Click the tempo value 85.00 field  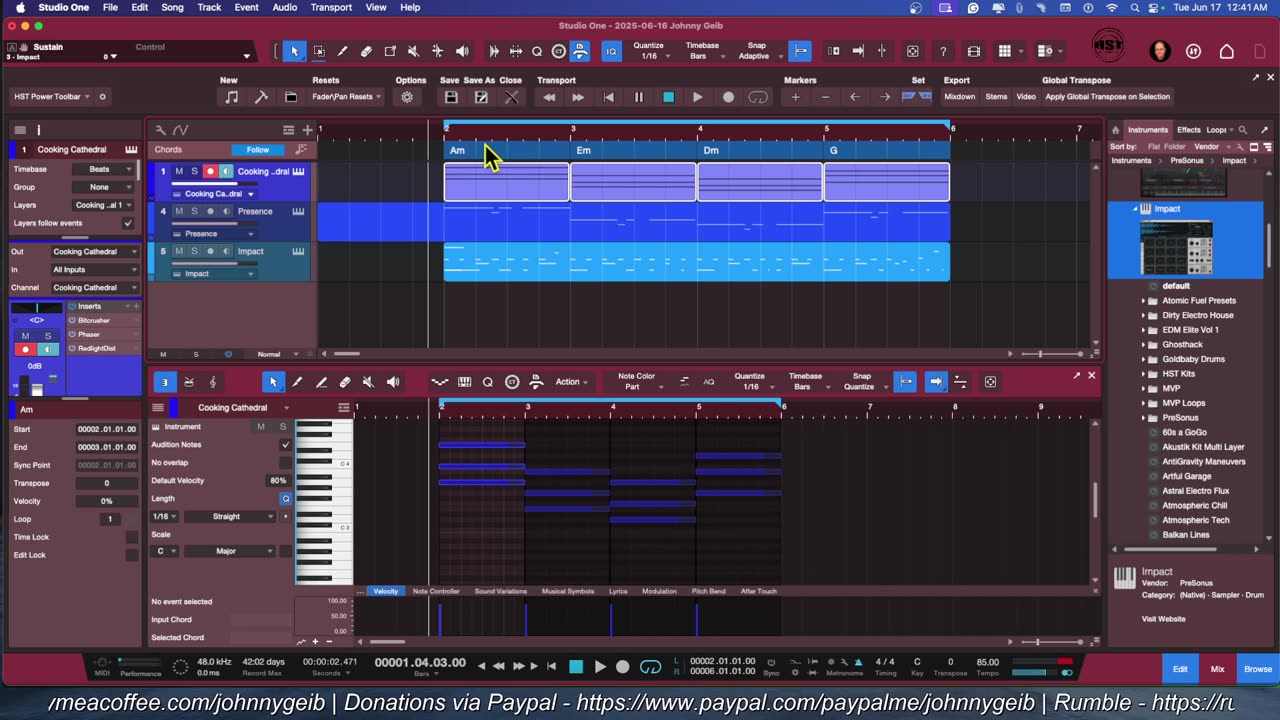click(987, 662)
